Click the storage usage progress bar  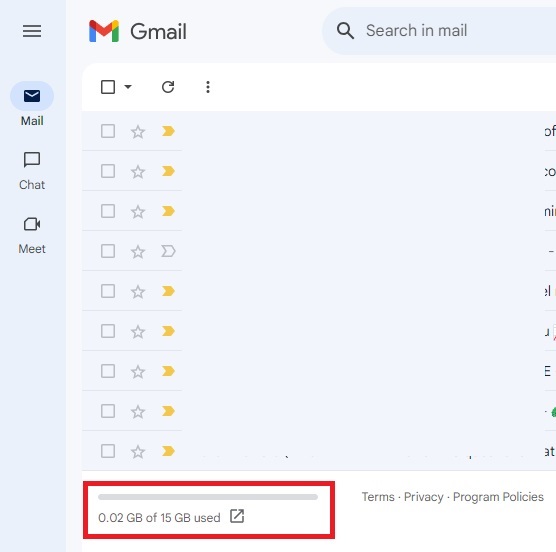click(208, 497)
